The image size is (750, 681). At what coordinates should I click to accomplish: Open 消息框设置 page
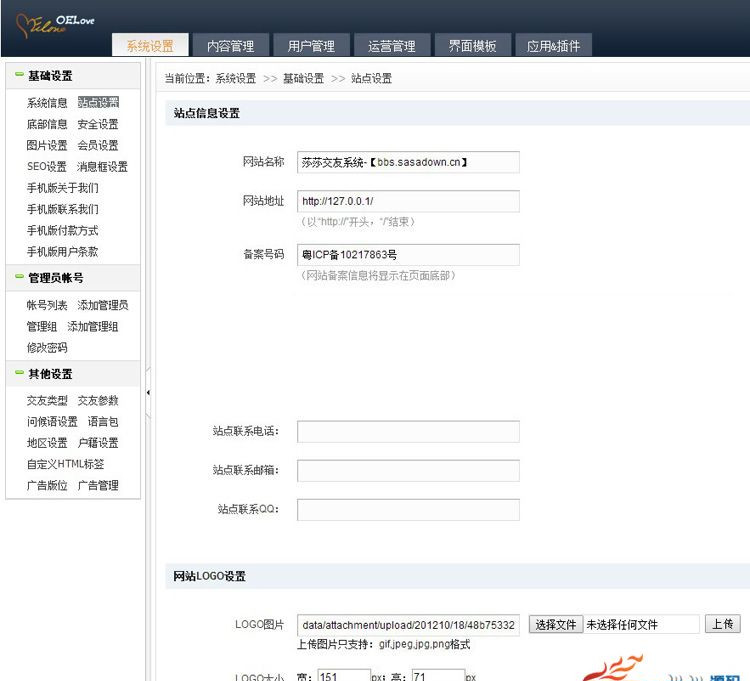[102, 166]
